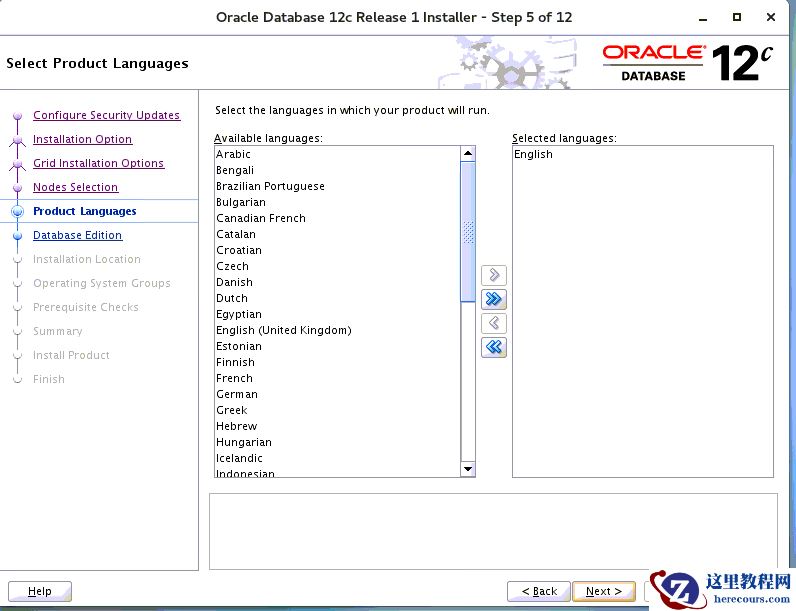Open the Grid Installation Options step
This screenshot has width=796, height=611.
pos(98,163)
